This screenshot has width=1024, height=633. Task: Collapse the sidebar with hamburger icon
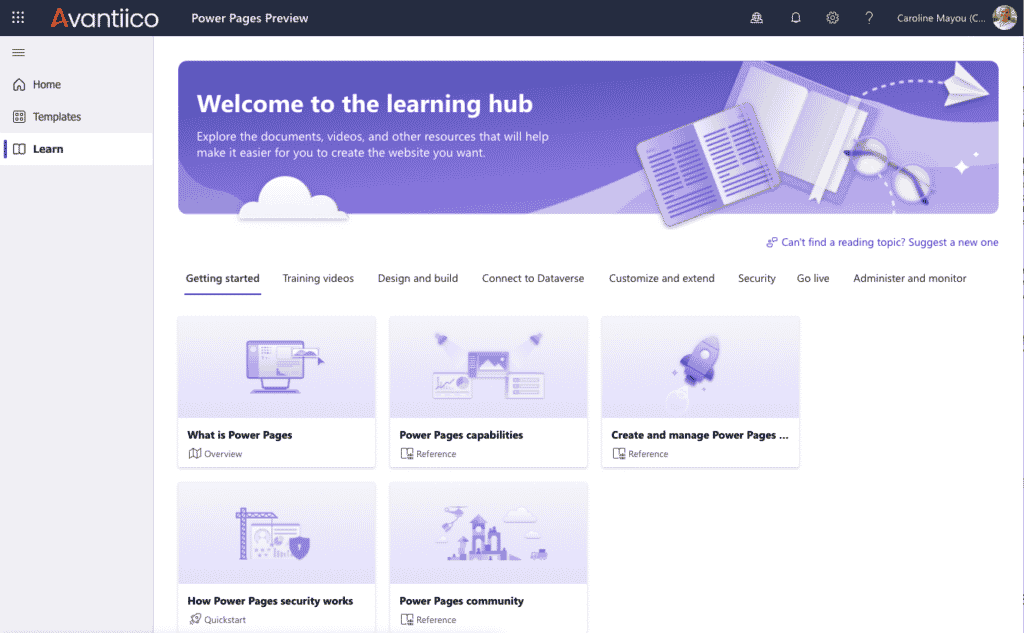[x=18, y=52]
